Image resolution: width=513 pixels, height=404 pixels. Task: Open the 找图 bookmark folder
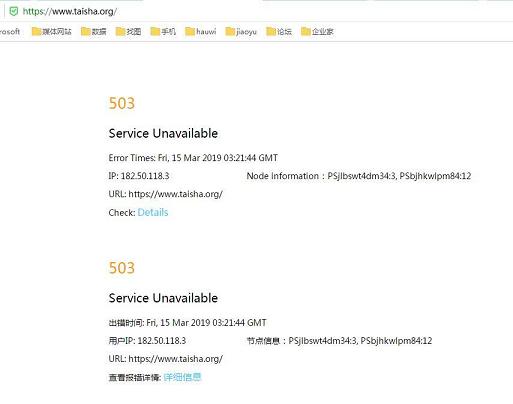[128, 32]
